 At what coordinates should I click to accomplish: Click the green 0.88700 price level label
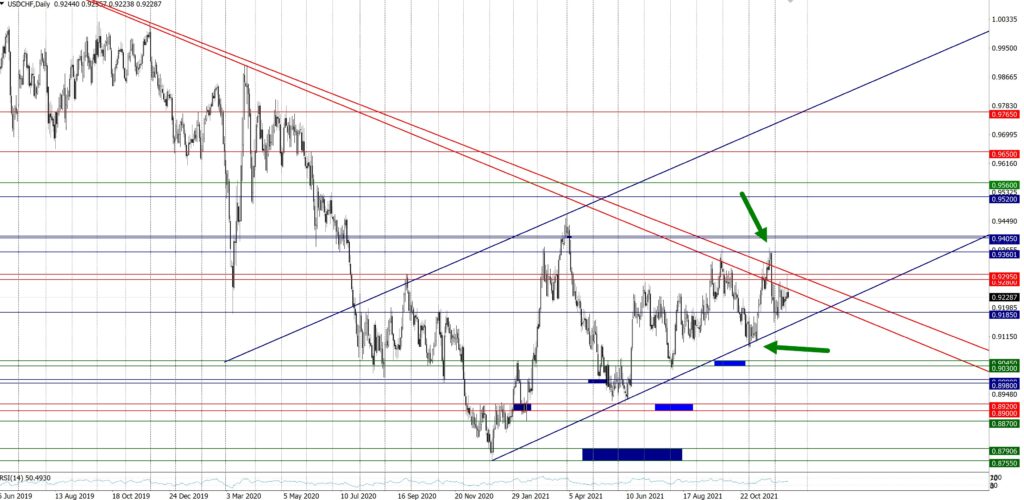click(1004, 424)
